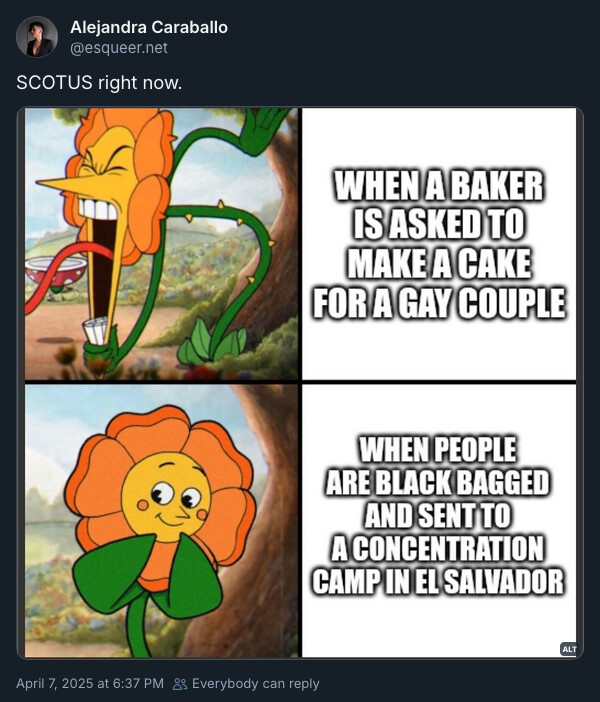Click the people icon beside reply settings
The image size is (600, 702).
[x=180, y=684]
